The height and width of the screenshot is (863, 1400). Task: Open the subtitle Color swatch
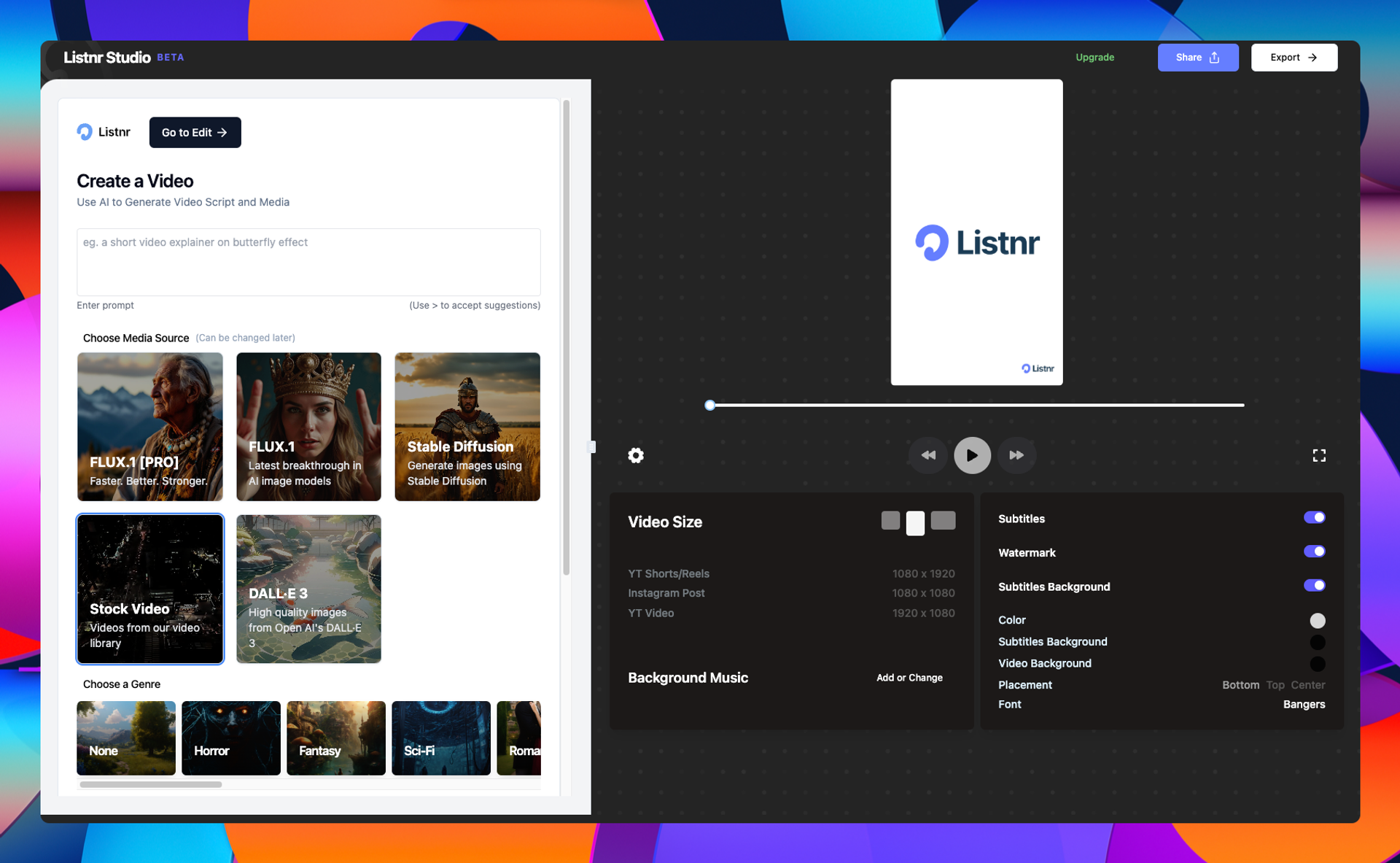(1317, 621)
